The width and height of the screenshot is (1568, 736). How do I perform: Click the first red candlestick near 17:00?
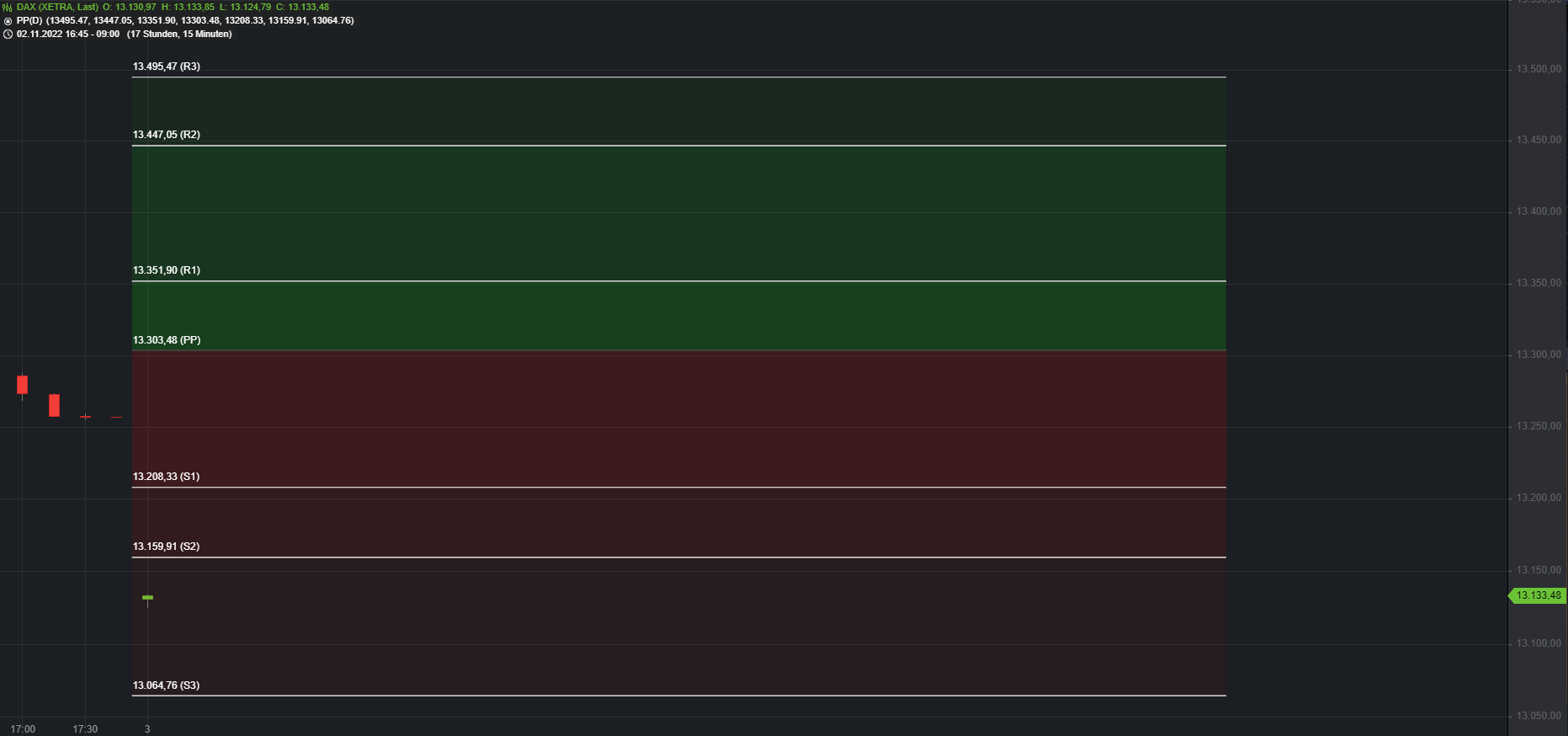pos(23,385)
